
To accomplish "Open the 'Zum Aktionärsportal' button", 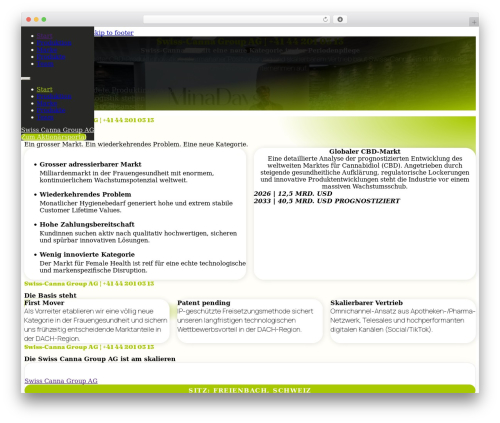I will tap(54, 137).
